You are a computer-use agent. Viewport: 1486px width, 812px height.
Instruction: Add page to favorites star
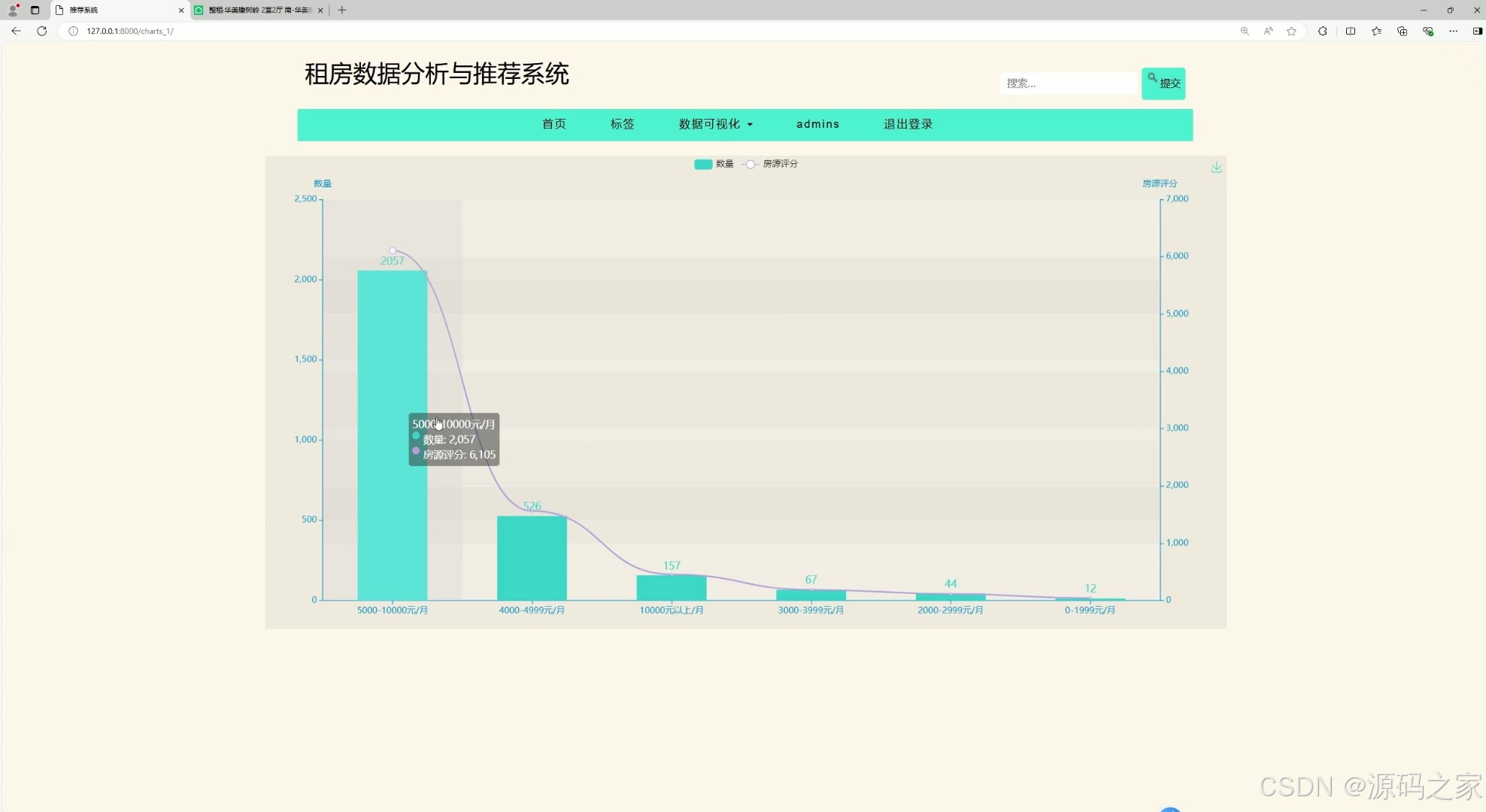(x=1291, y=31)
